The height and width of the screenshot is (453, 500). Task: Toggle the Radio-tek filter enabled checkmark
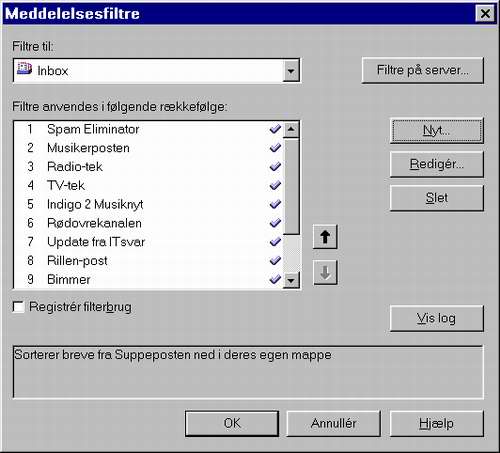tap(275, 166)
